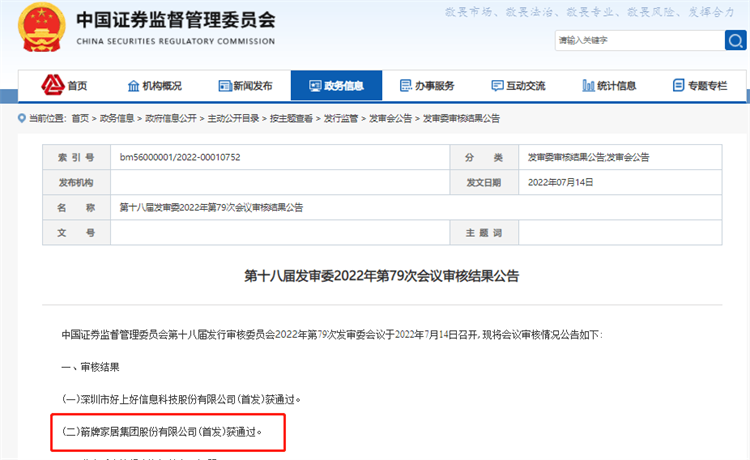Click CHINA SECURITIES REGULATORY COMMISSION subtitle
The width and height of the screenshot is (750, 460).
[x=176, y=42]
